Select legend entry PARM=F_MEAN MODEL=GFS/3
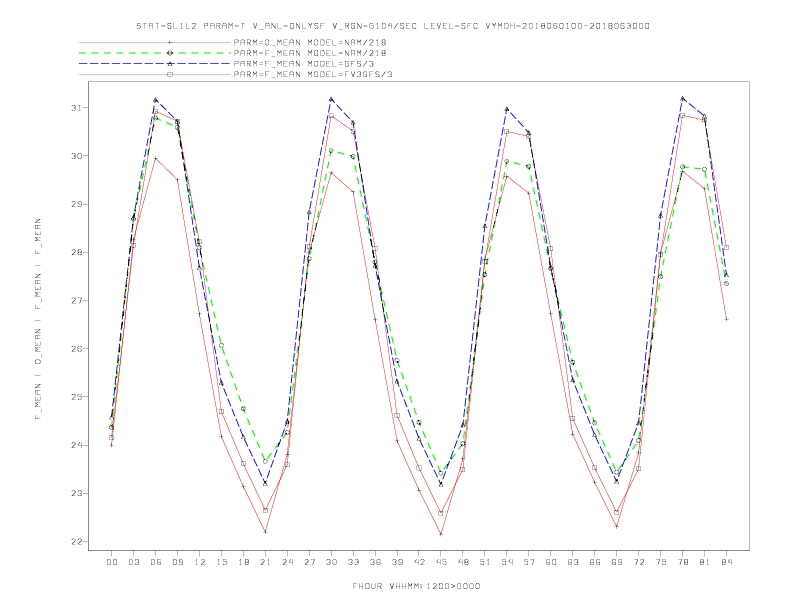 (304, 64)
